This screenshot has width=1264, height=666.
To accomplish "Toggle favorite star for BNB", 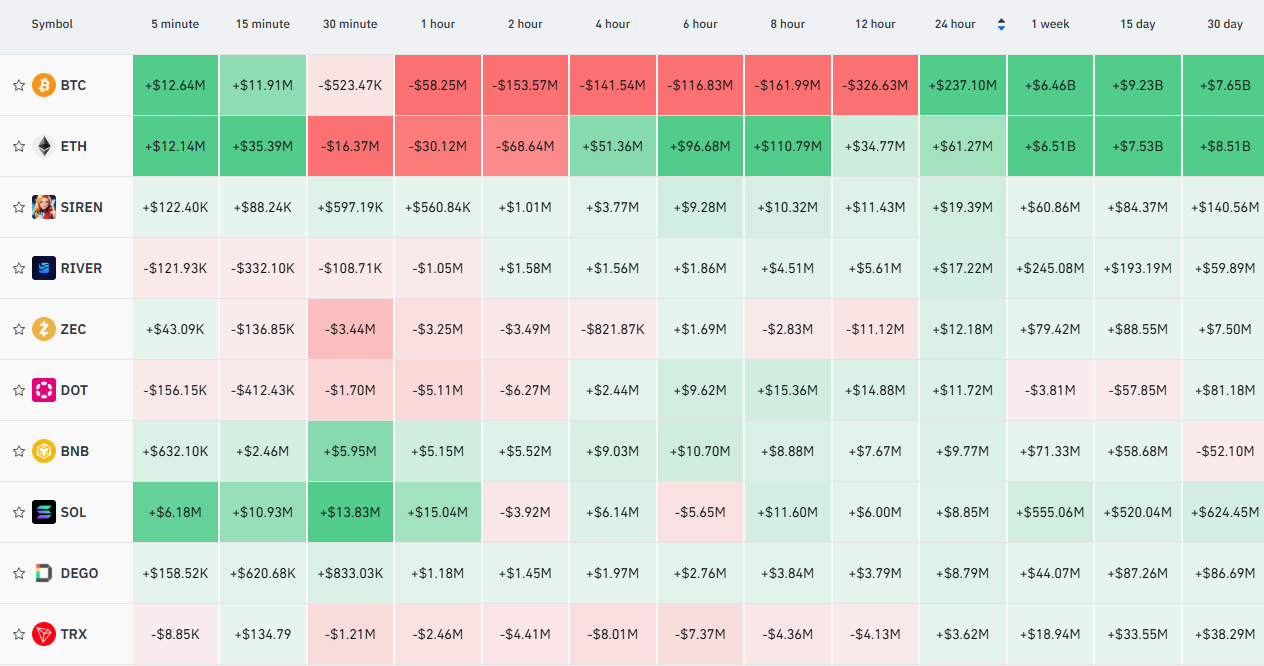I will point(18,452).
